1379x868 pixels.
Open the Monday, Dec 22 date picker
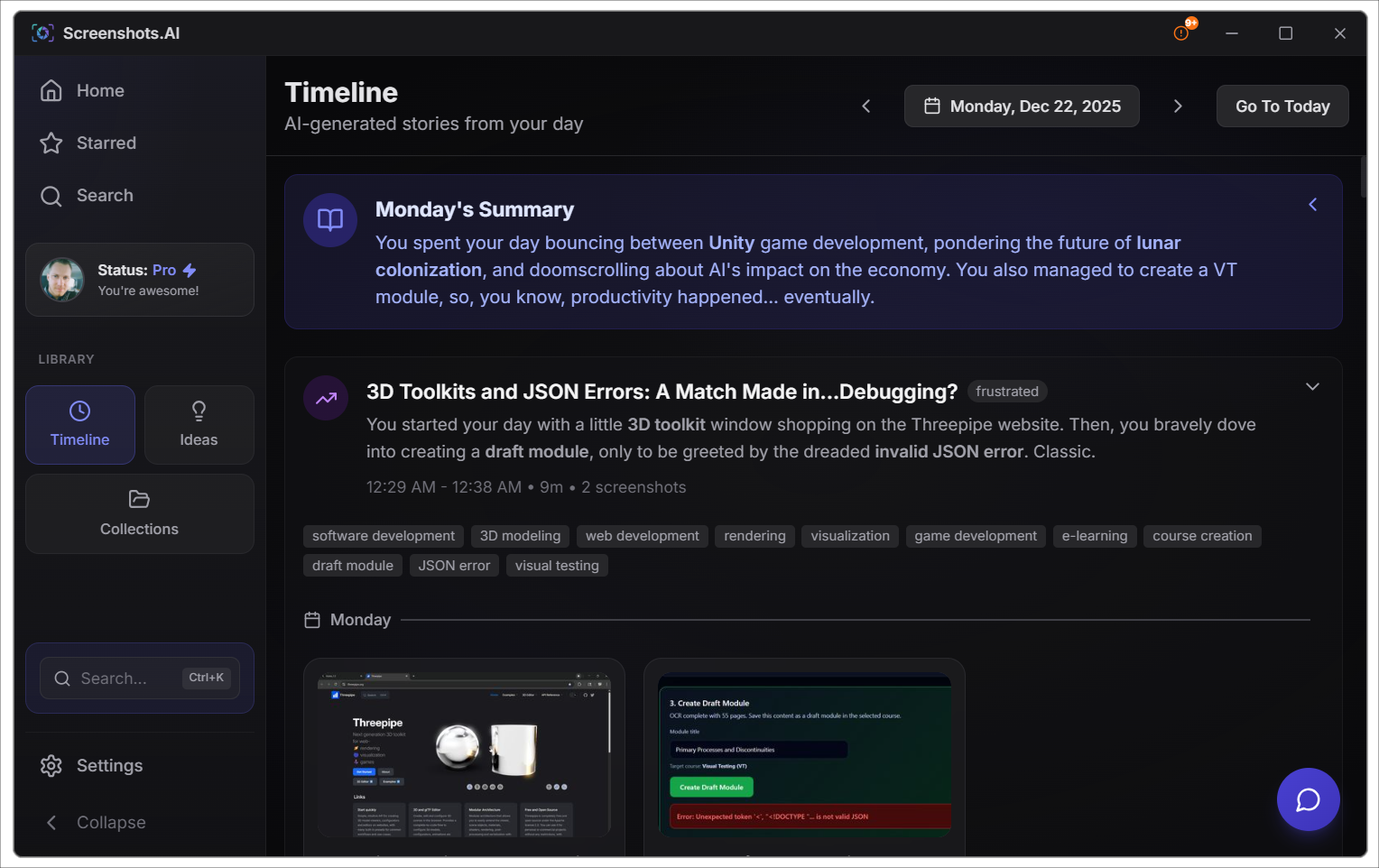(1021, 106)
